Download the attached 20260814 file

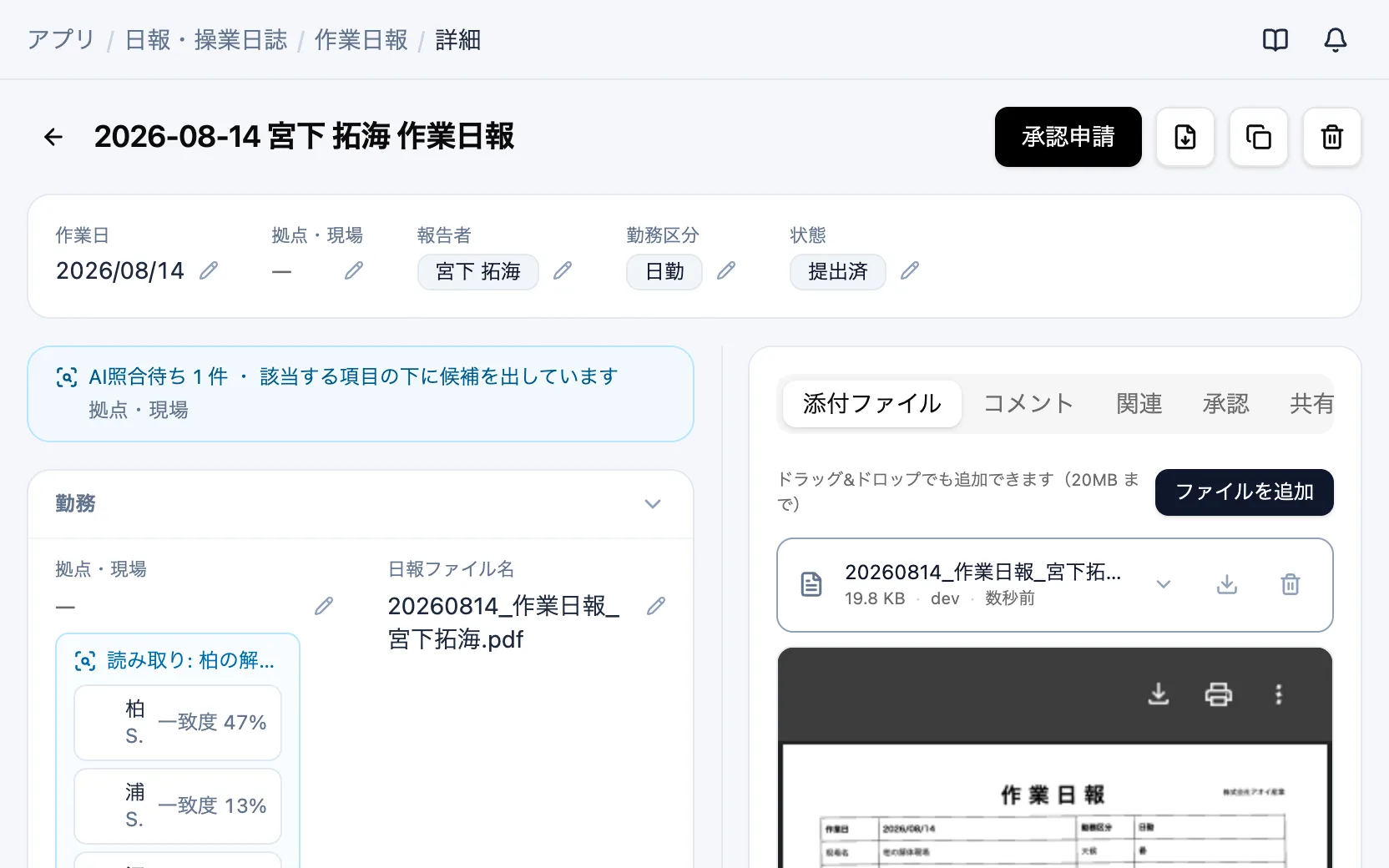[x=1226, y=584]
